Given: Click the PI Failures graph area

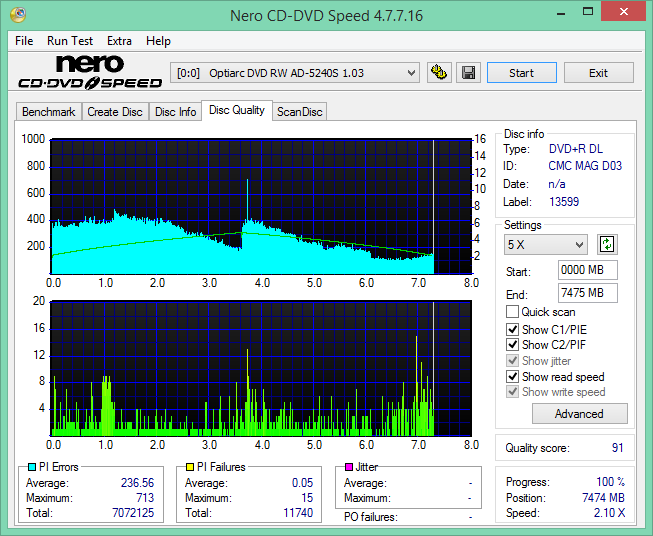Looking at the screenshot, I should click(x=261, y=368).
